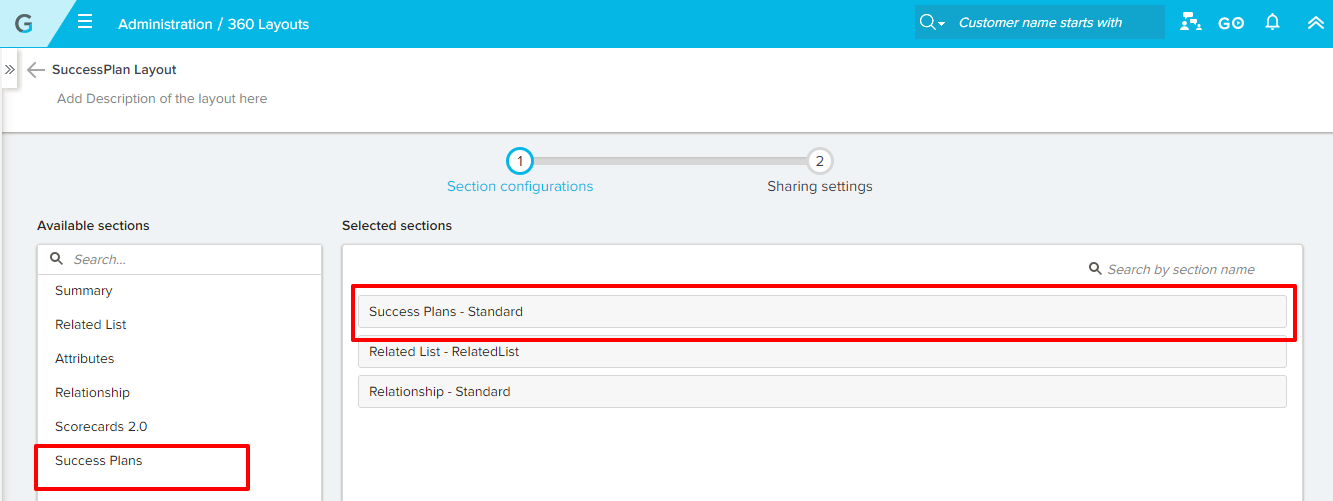Open the notifications bell
Image resolution: width=1333 pixels, height=501 pixels.
point(1272,22)
